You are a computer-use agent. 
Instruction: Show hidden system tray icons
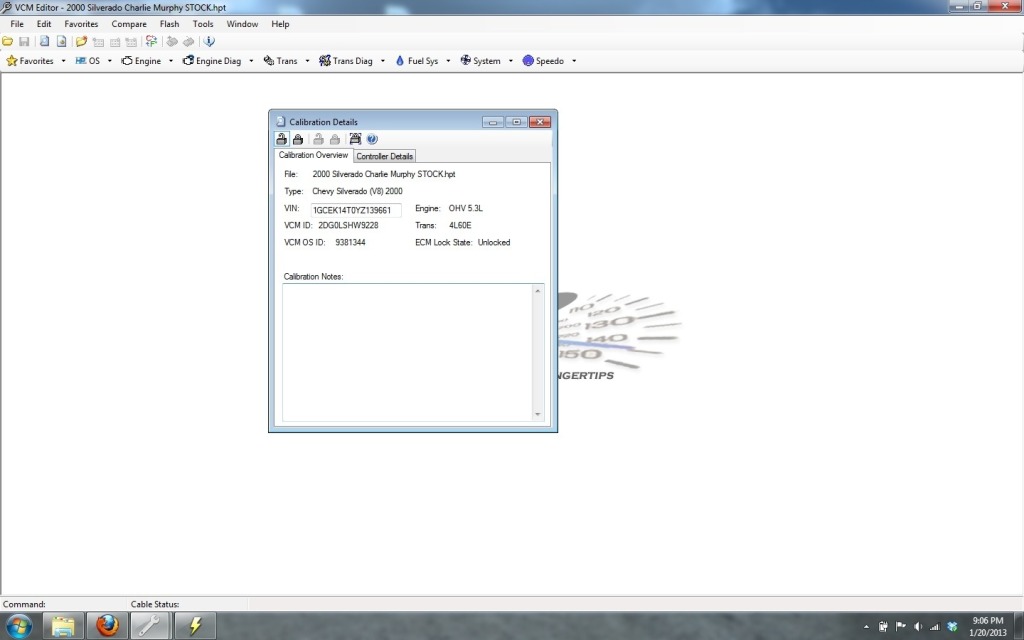click(x=866, y=626)
